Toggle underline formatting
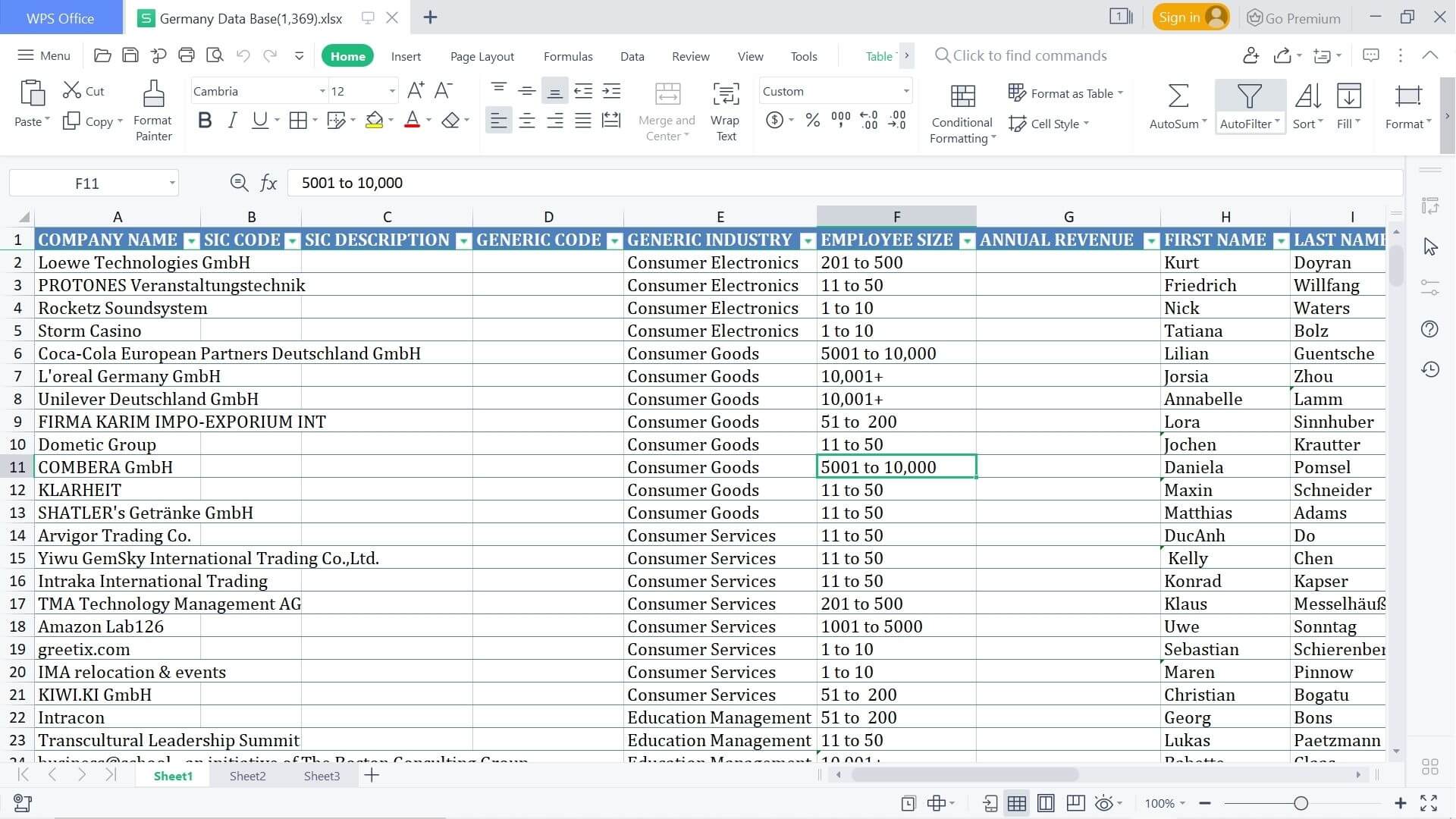Image resolution: width=1456 pixels, height=819 pixels. (x=259, y=120)
